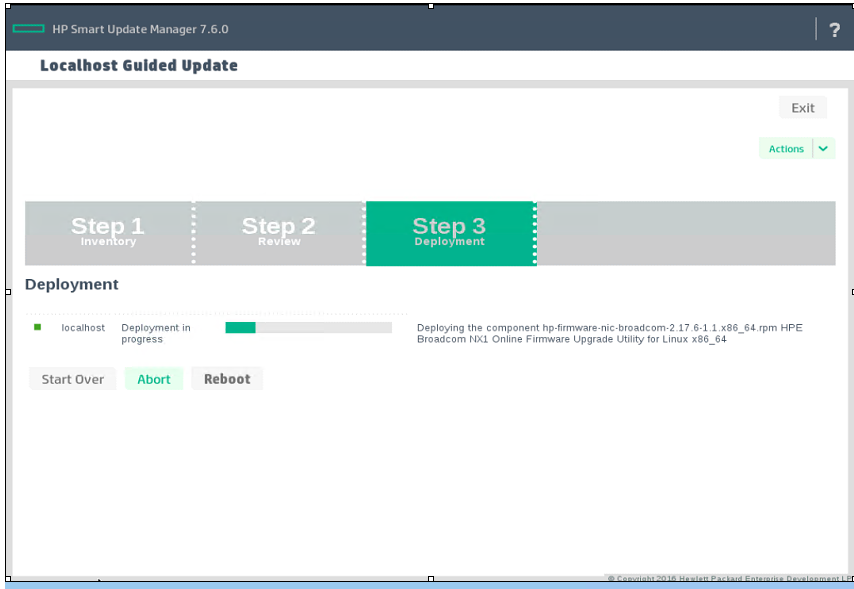The image size is (854, 589).
Task: Click the Actions button
Action: point(786,149)
